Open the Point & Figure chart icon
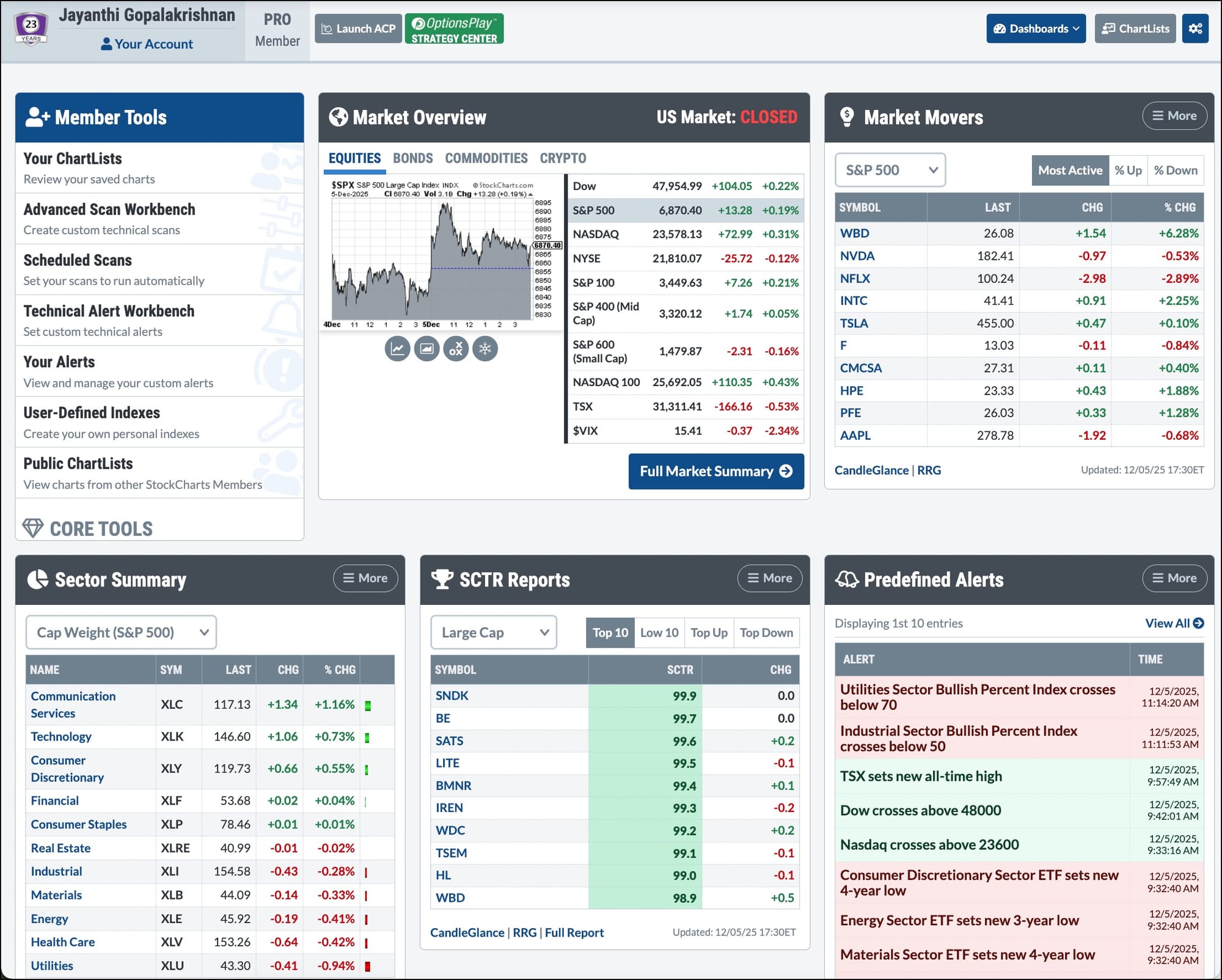This screenshot has height=980, width=1222. point(456,349)
